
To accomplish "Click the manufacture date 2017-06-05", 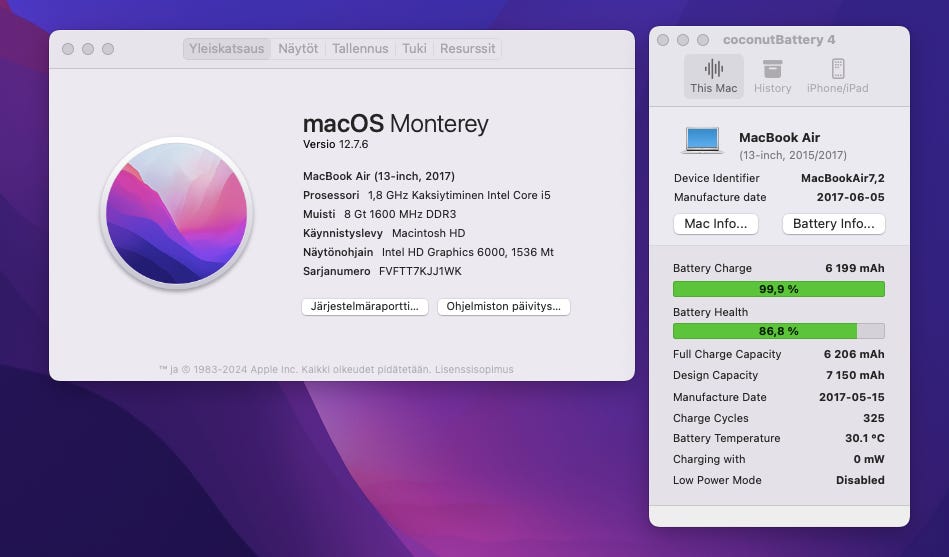I will (x=850, y=197).
